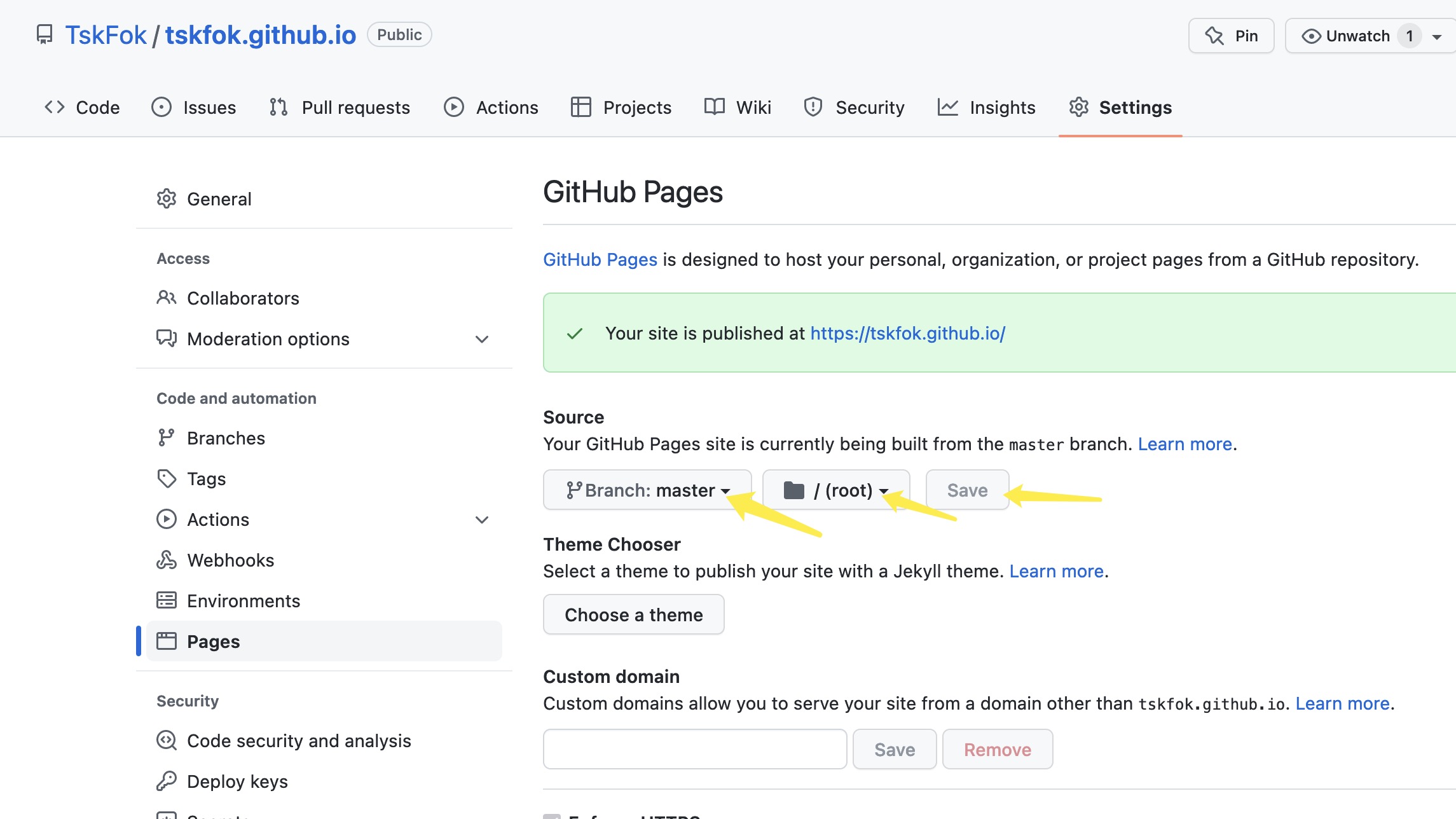The height and width of the screenshot is (819, 1456).
Task: Click the Choose a theme button
Action: (x=633, y=614)
